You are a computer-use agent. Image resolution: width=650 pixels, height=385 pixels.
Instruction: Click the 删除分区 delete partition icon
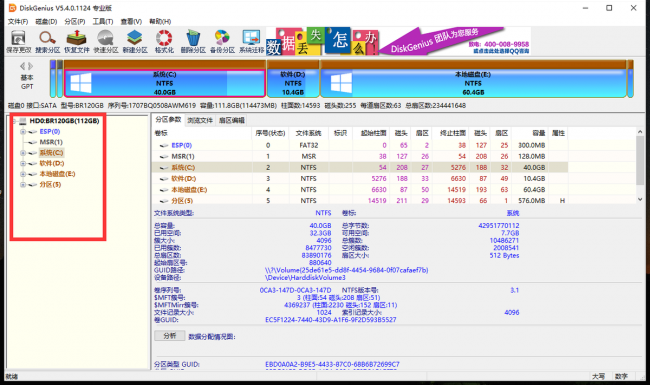pos(193,41)
